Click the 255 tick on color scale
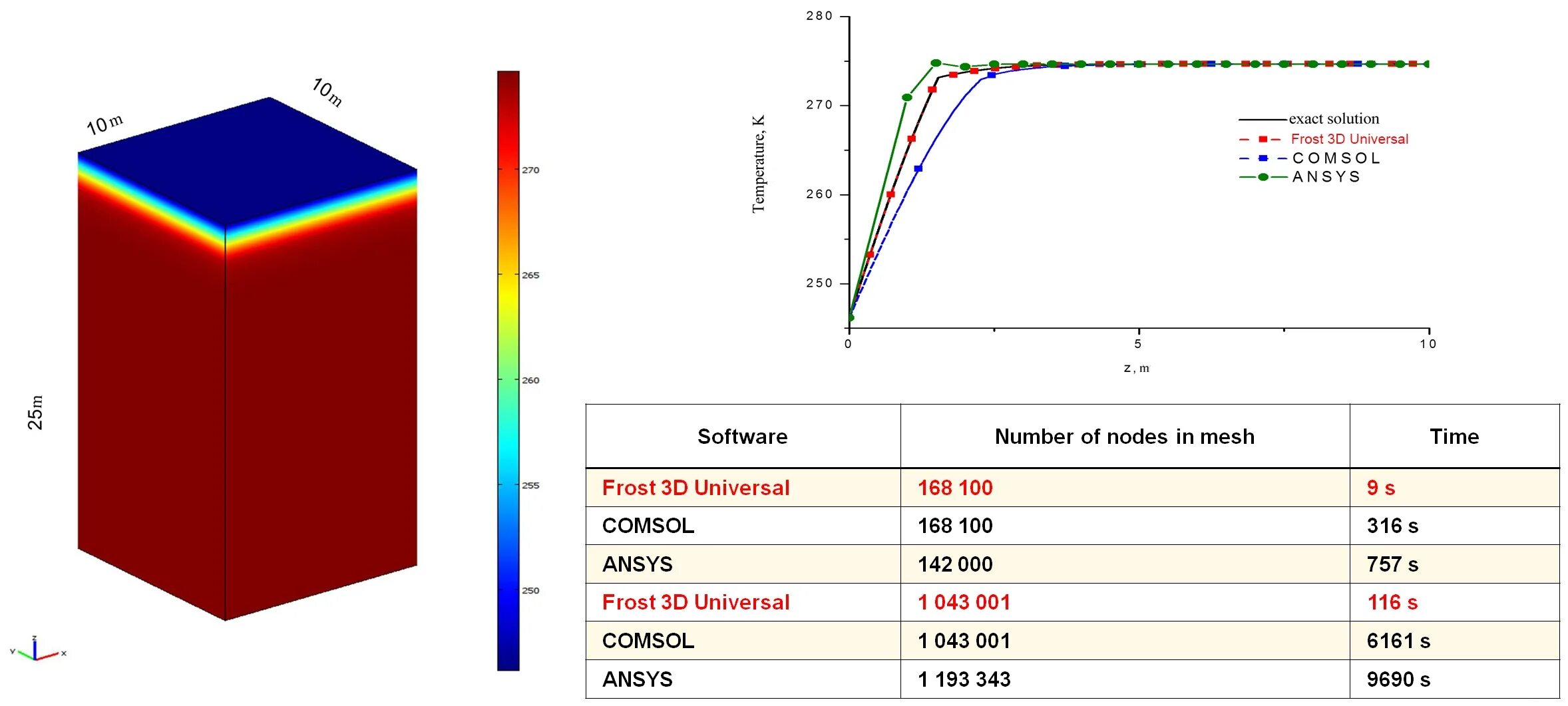The width and height of the screenshot is (1568, 706). (x=530, y=485)
